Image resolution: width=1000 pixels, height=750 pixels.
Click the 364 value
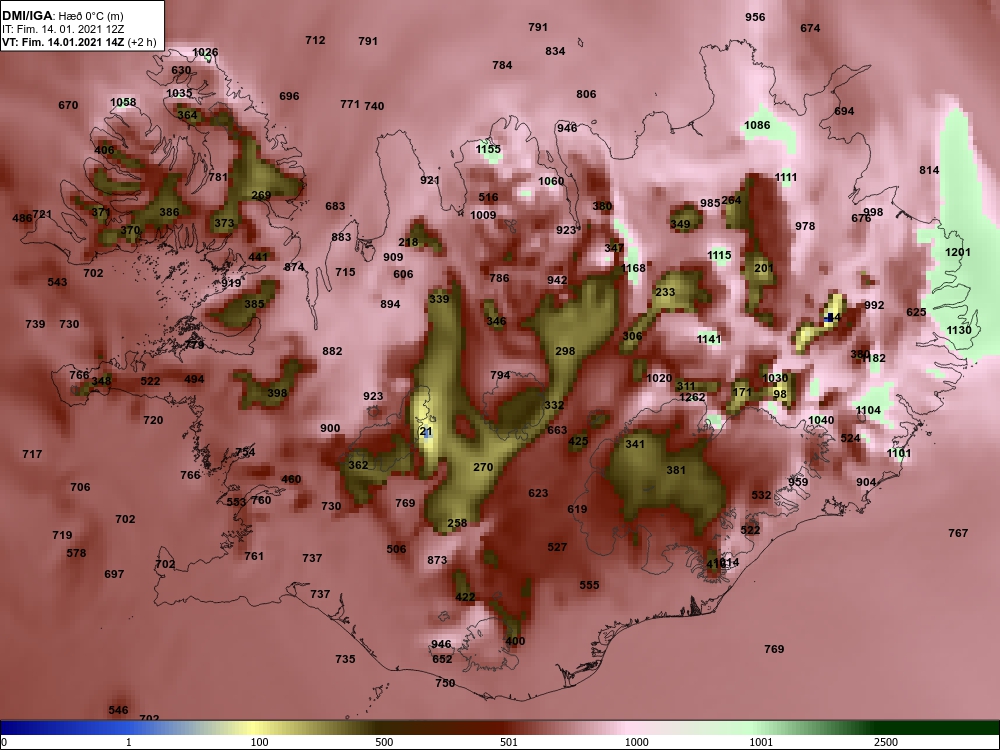point(187,115)
